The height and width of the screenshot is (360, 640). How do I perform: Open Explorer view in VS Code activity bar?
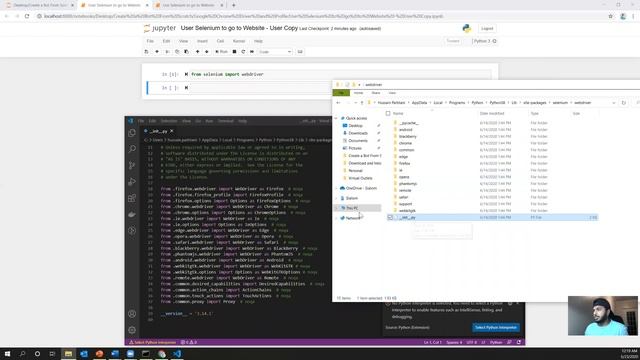click(132, 133)
